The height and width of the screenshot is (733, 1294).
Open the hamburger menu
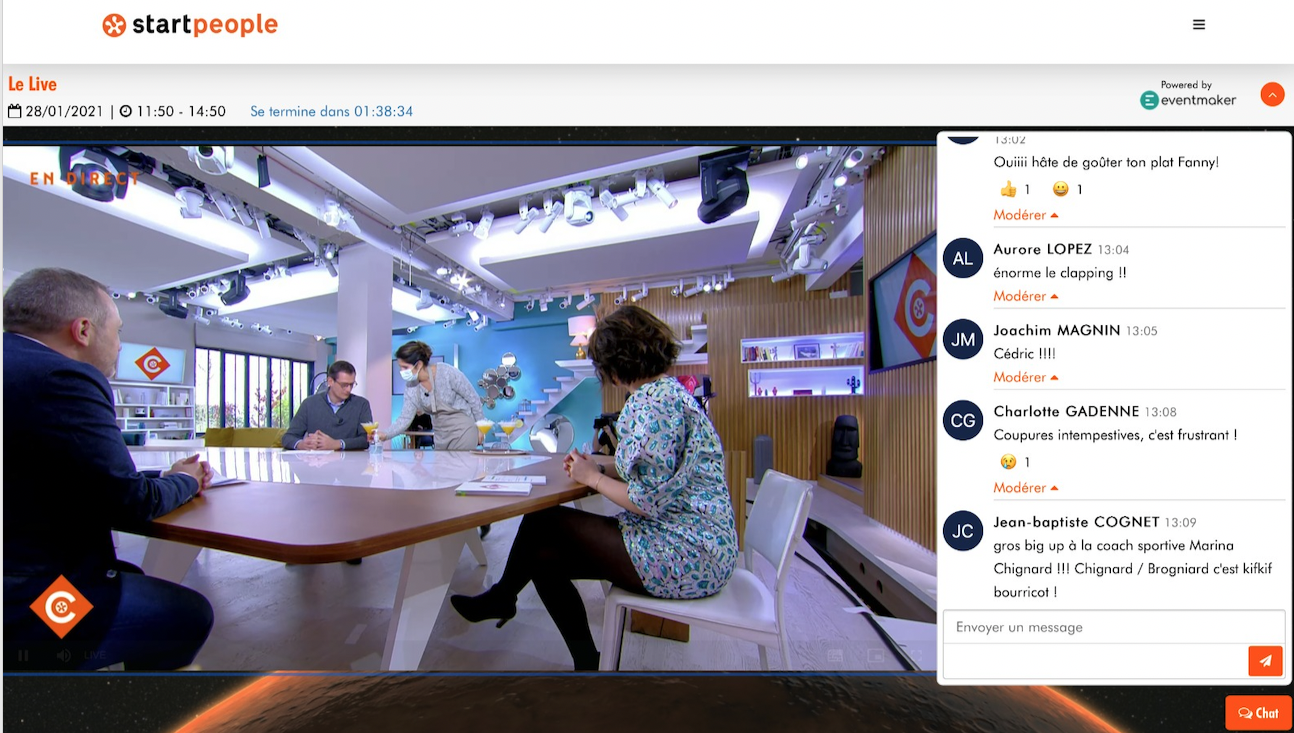(1199, 25)
